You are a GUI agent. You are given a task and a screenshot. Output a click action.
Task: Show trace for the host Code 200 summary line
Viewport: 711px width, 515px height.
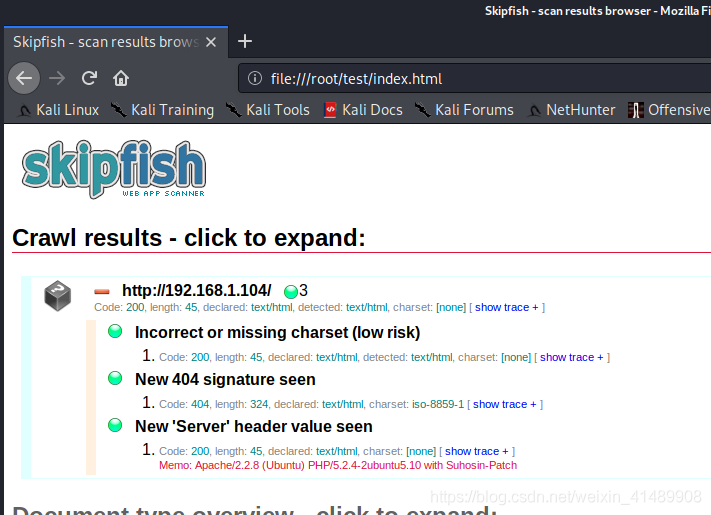pyautogui.click(x=506, y=307)
